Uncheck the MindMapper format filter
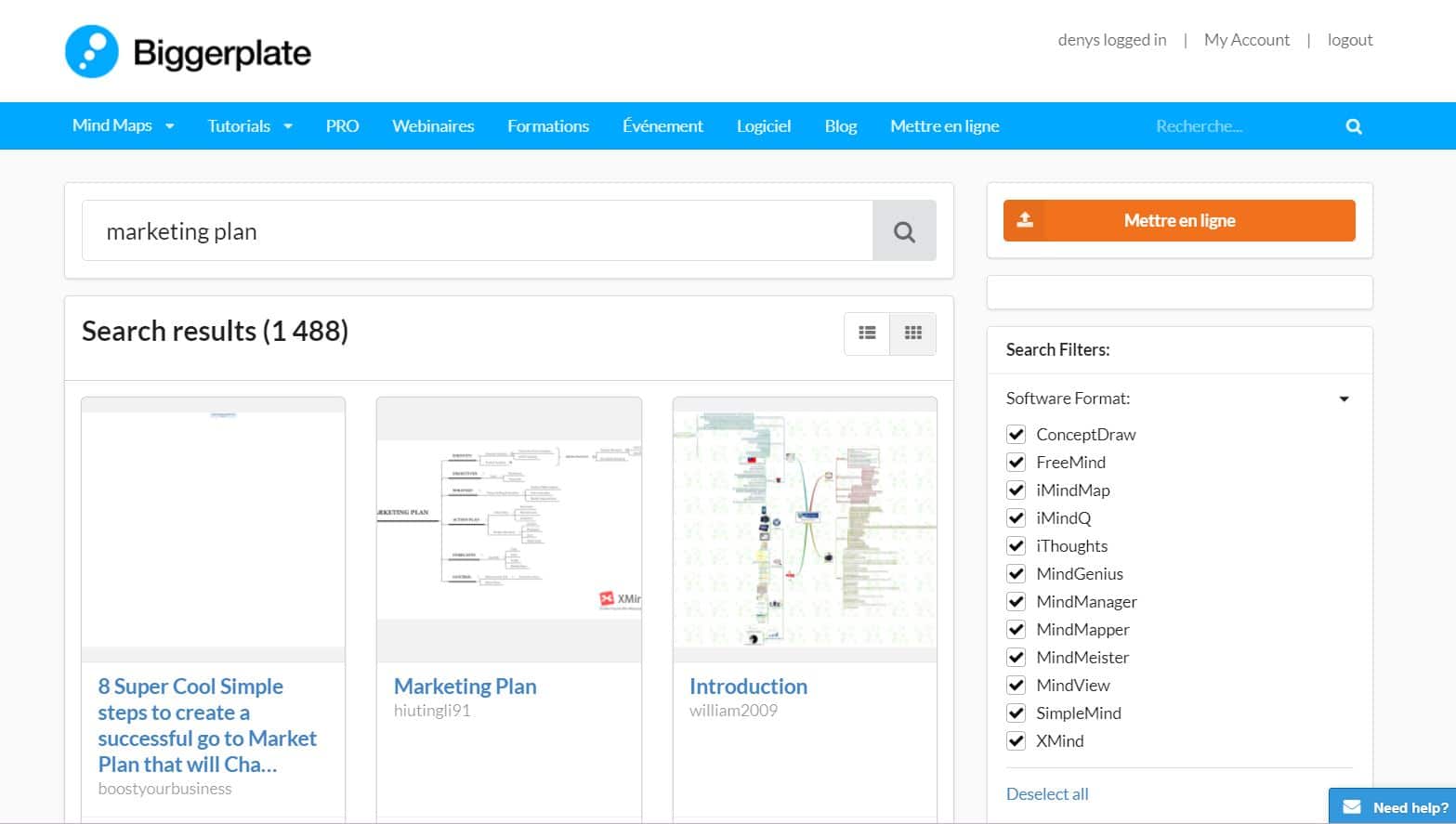1456x824 pixels. (x=1016, y=629)
